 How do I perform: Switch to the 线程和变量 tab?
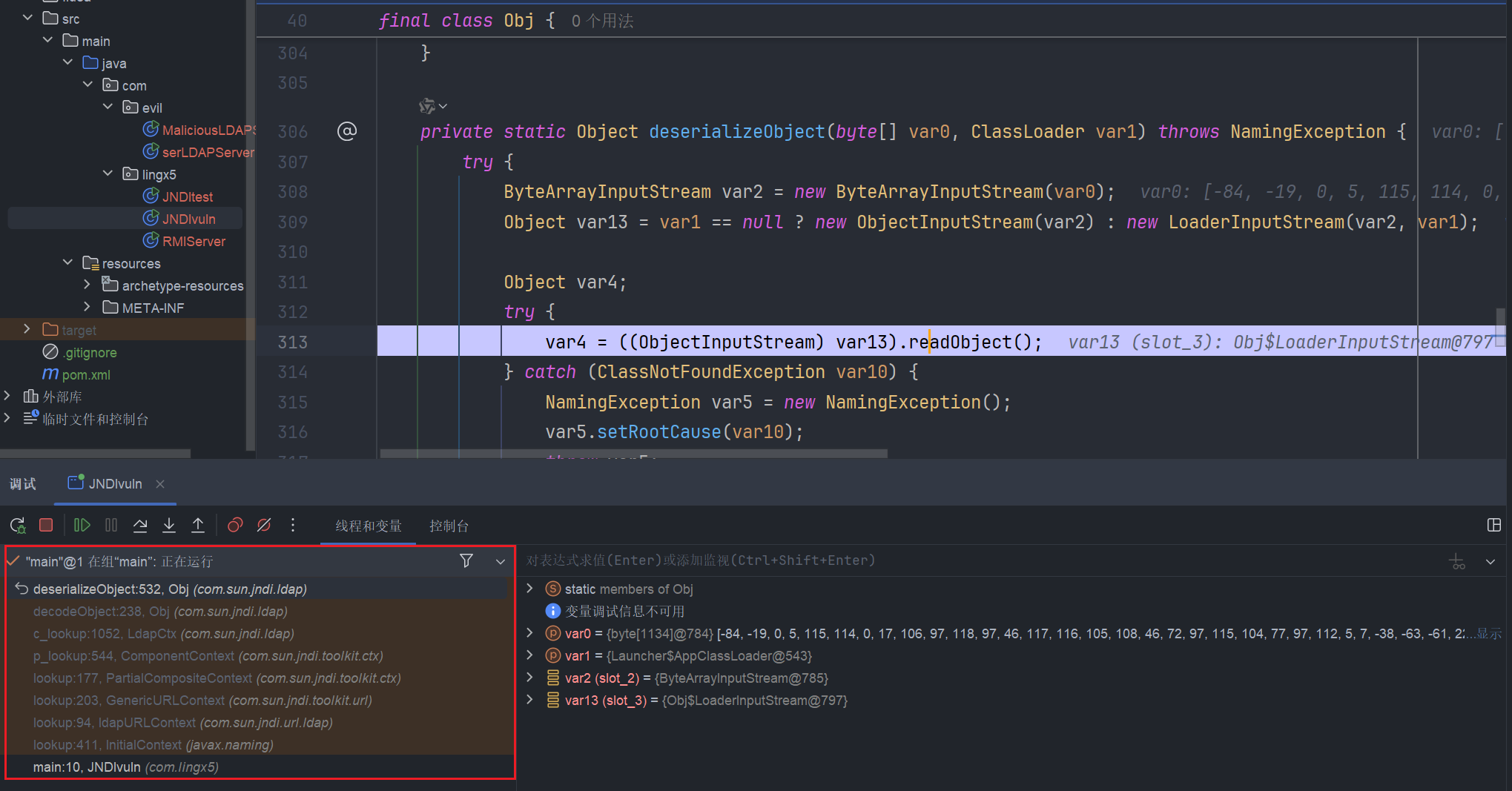(369, 526)
